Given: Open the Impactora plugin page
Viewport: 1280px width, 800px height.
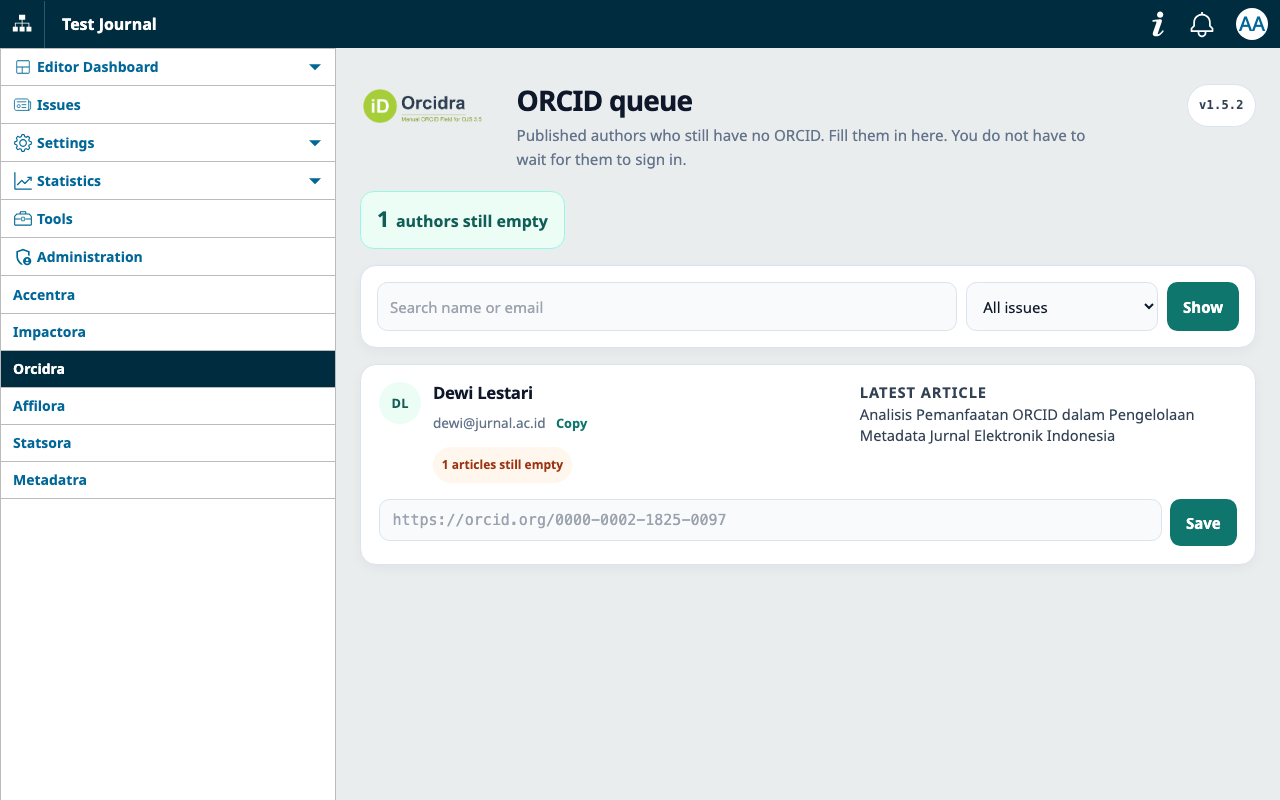Looking at the screenshot, I should pos(168,332).
